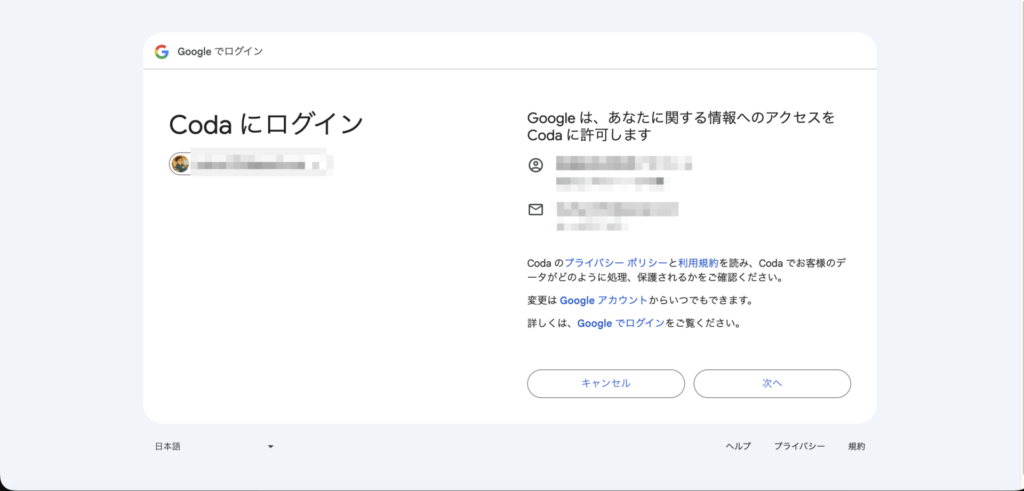This screenshot has width=1024, height=491.
Task: Open the Google でログイン help link
Action: [x=621, y=323]
